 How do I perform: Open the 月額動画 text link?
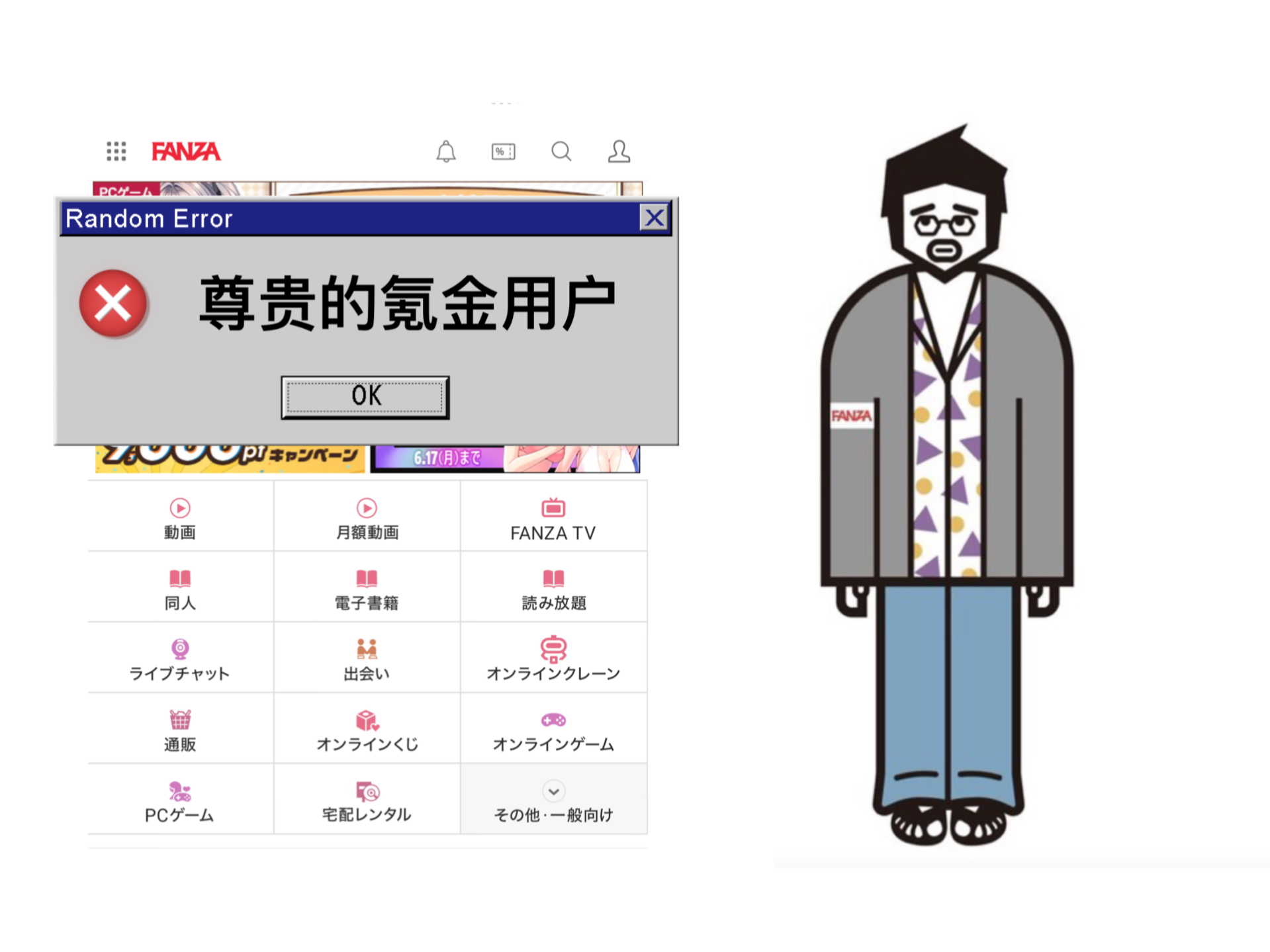tap(367, 533)
